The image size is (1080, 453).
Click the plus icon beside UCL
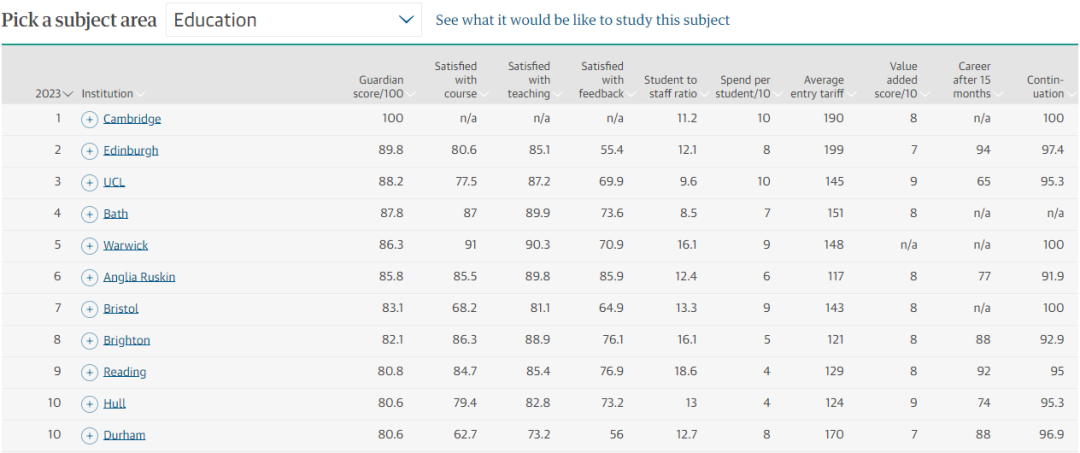point(89,182)
